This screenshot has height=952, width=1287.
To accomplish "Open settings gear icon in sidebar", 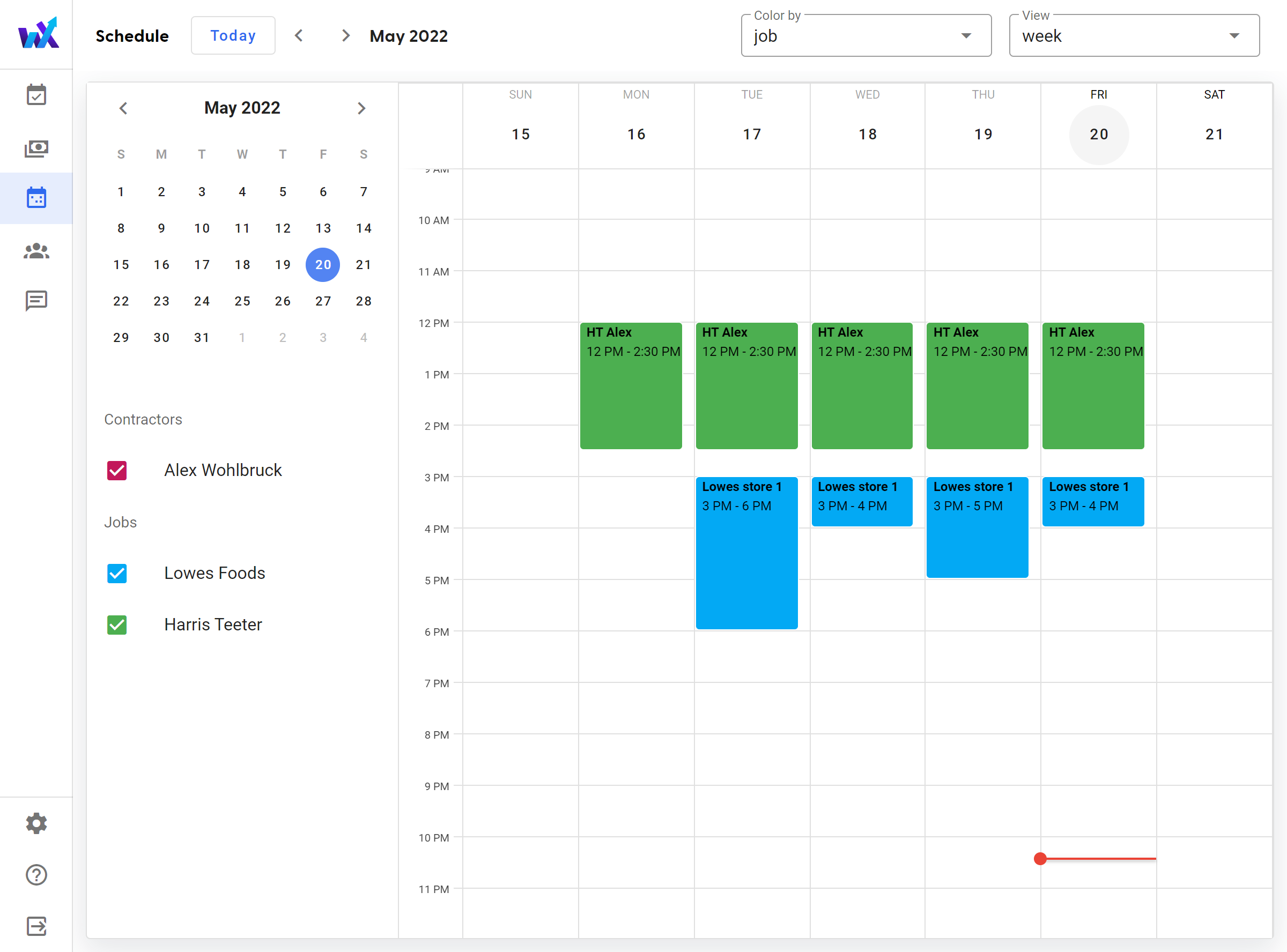I will (36, 823).
